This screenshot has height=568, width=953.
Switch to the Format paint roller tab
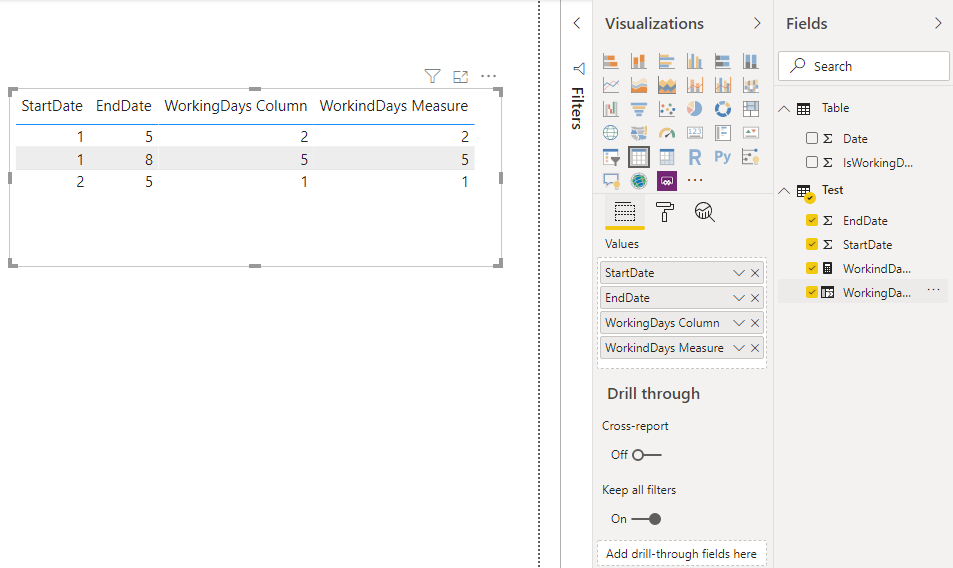coord(664,212)
